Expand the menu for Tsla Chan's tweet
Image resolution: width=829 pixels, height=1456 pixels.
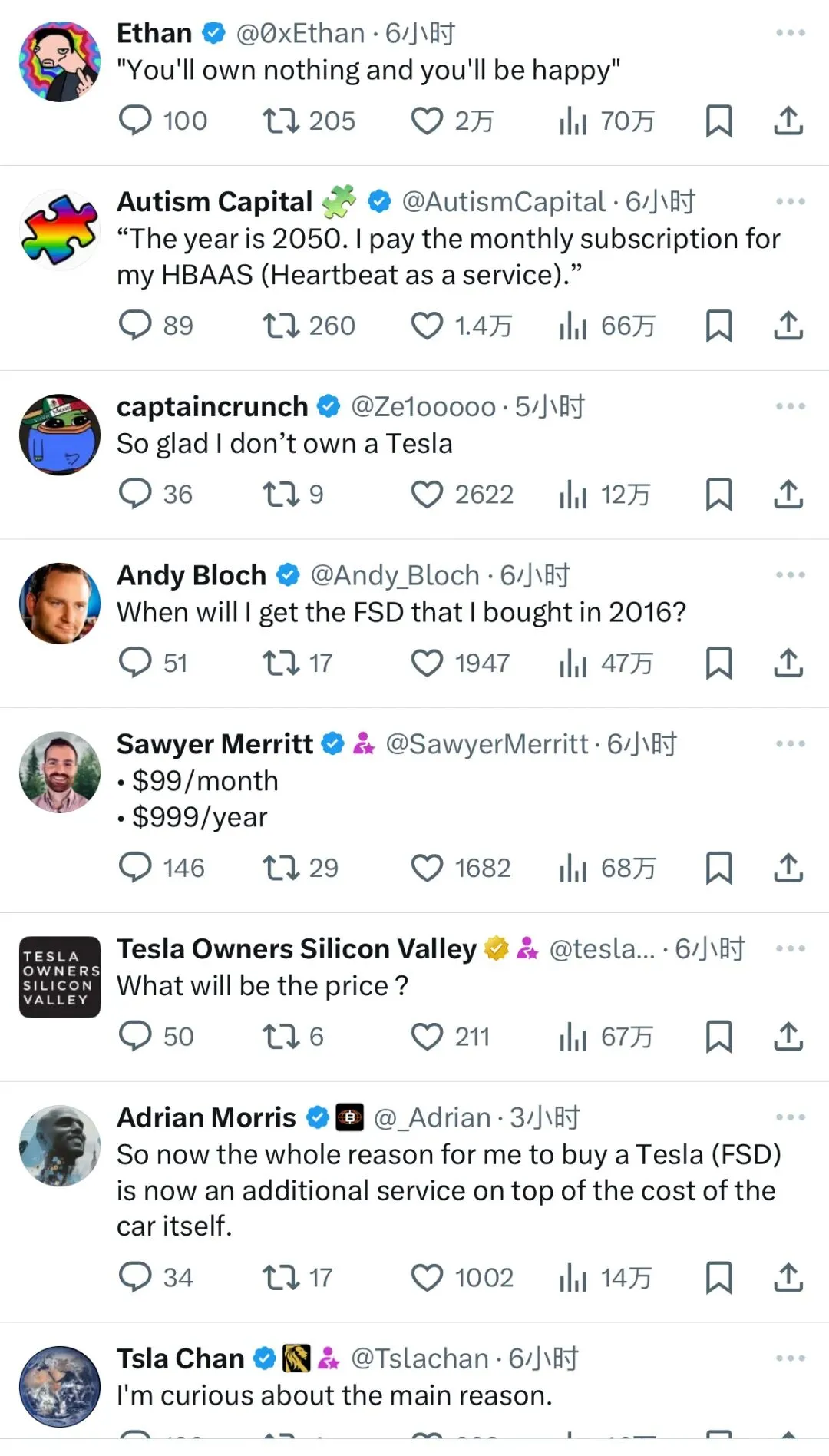(790, 1358)
